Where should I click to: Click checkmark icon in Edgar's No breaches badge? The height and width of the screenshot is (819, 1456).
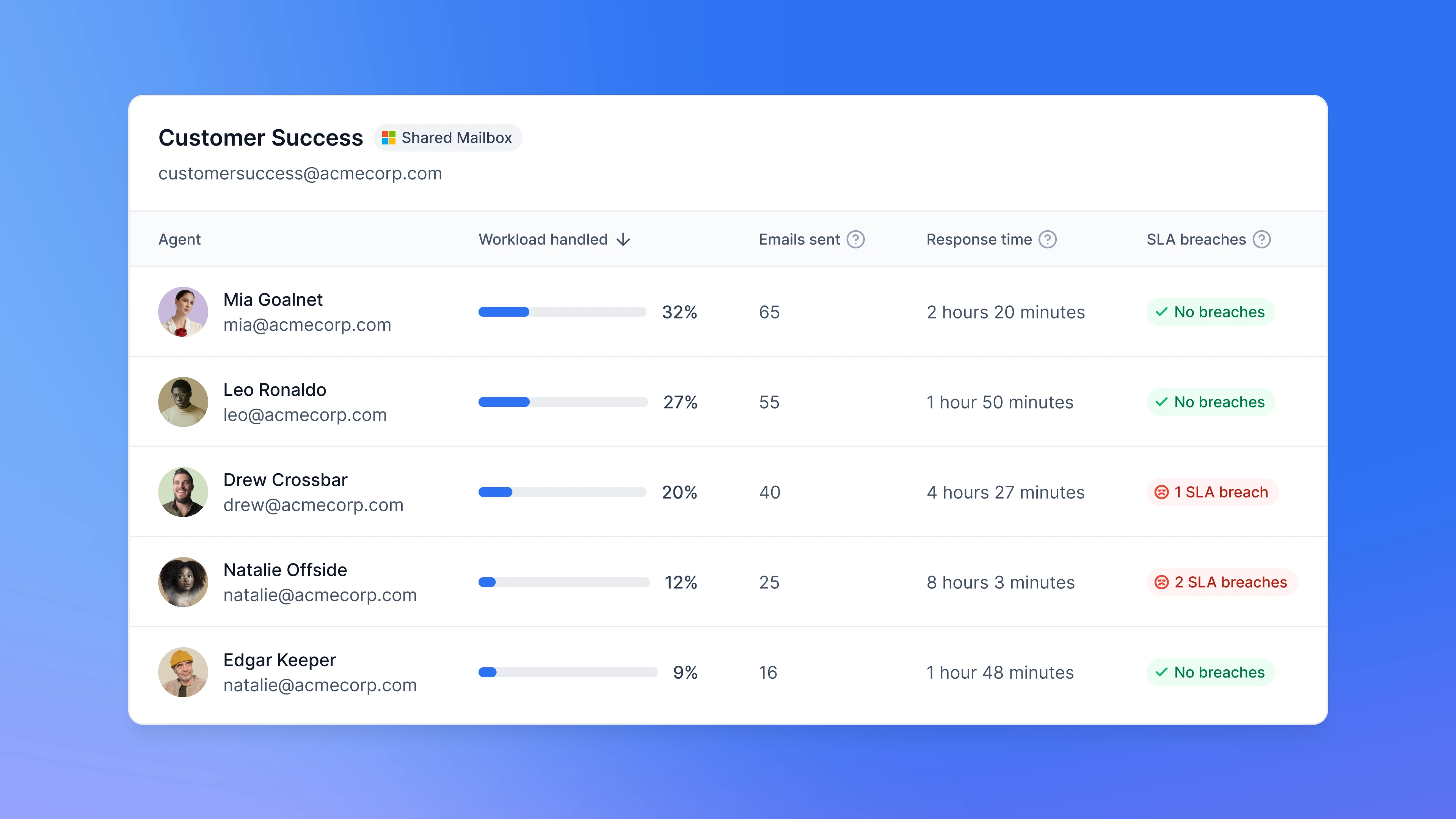click(x=1161, y=672)
